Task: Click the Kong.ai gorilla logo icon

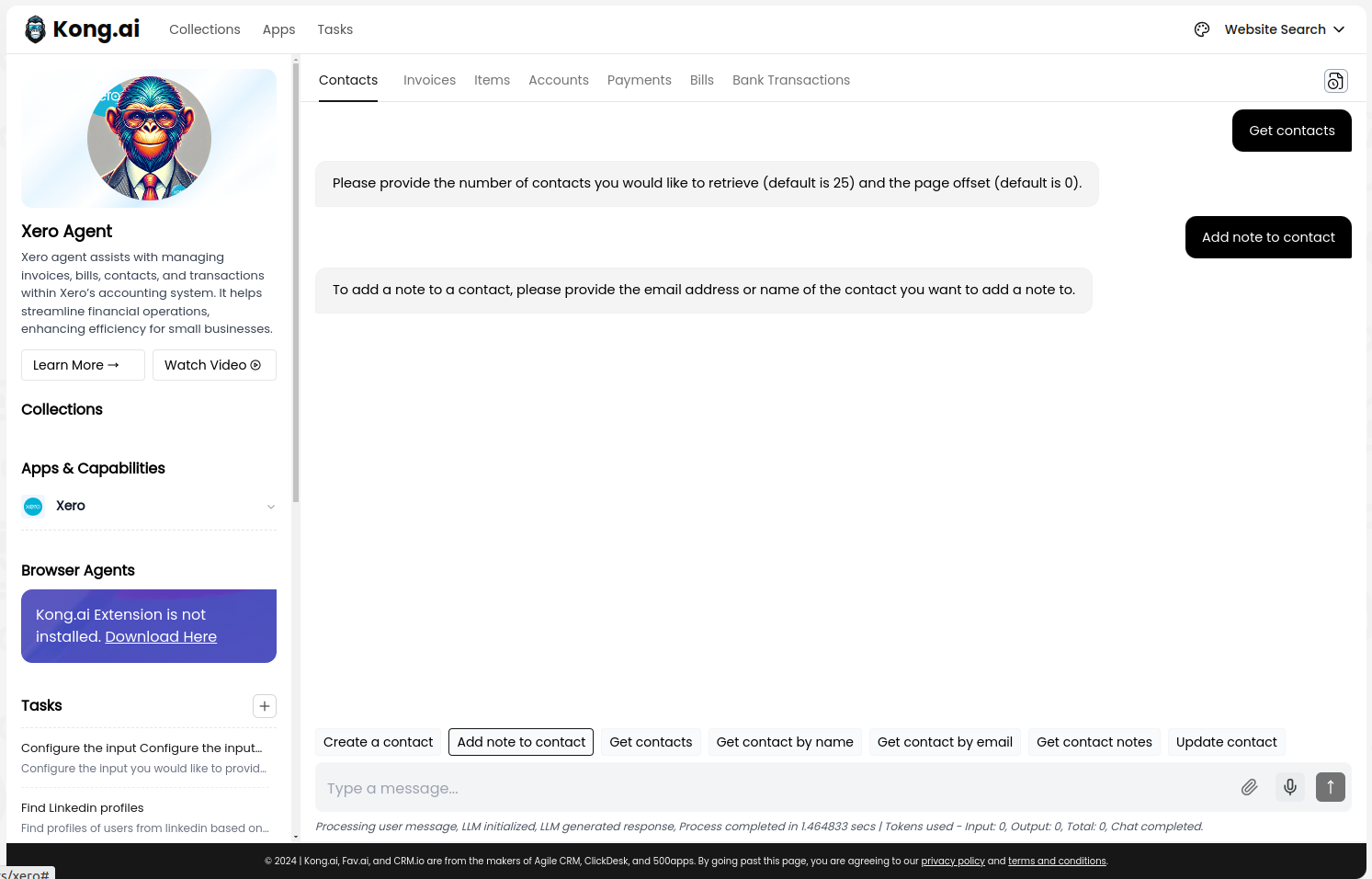Action: 35,29
